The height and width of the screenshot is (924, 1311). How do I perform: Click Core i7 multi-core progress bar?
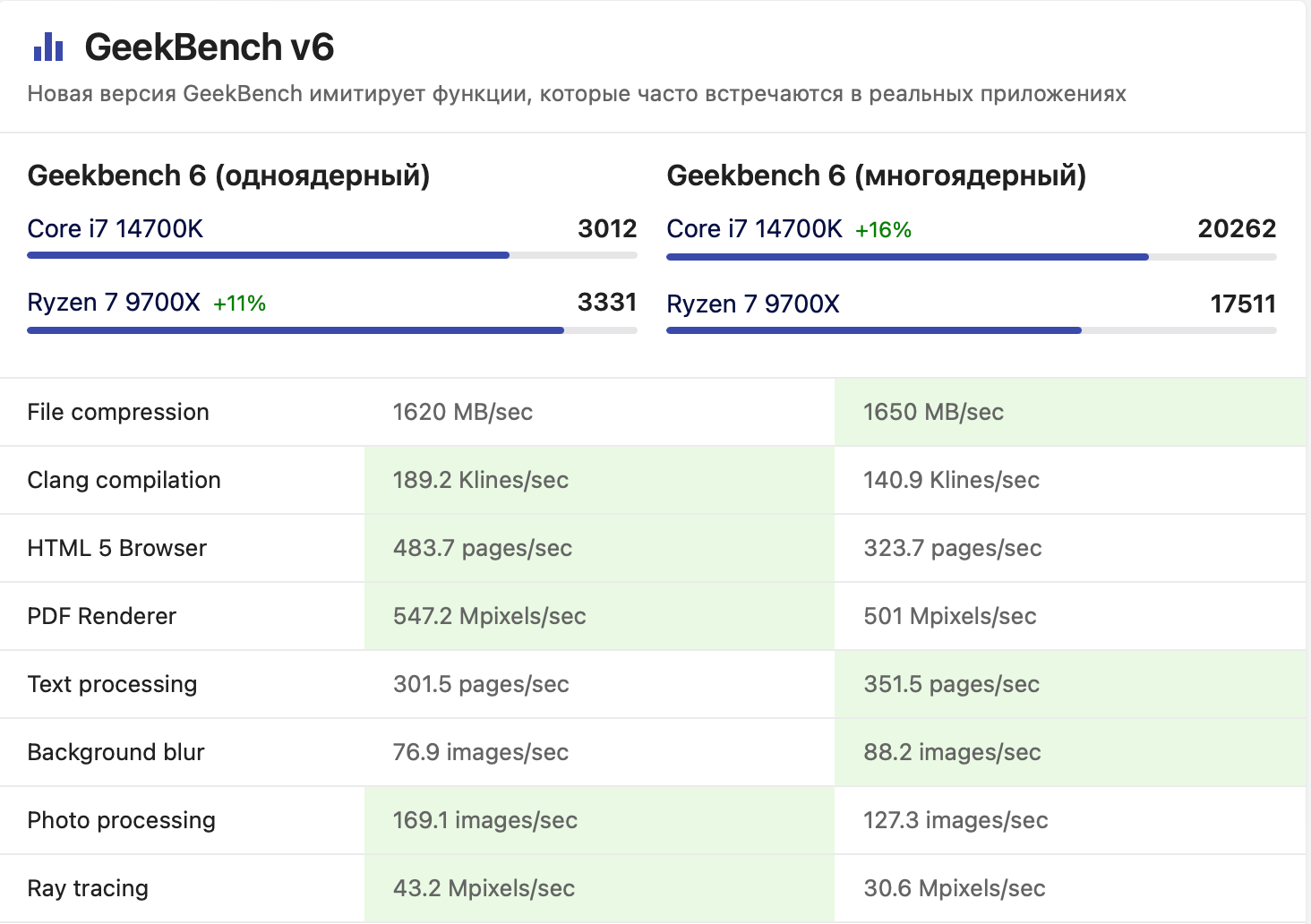pyautogui.click(x=971, y=257)
